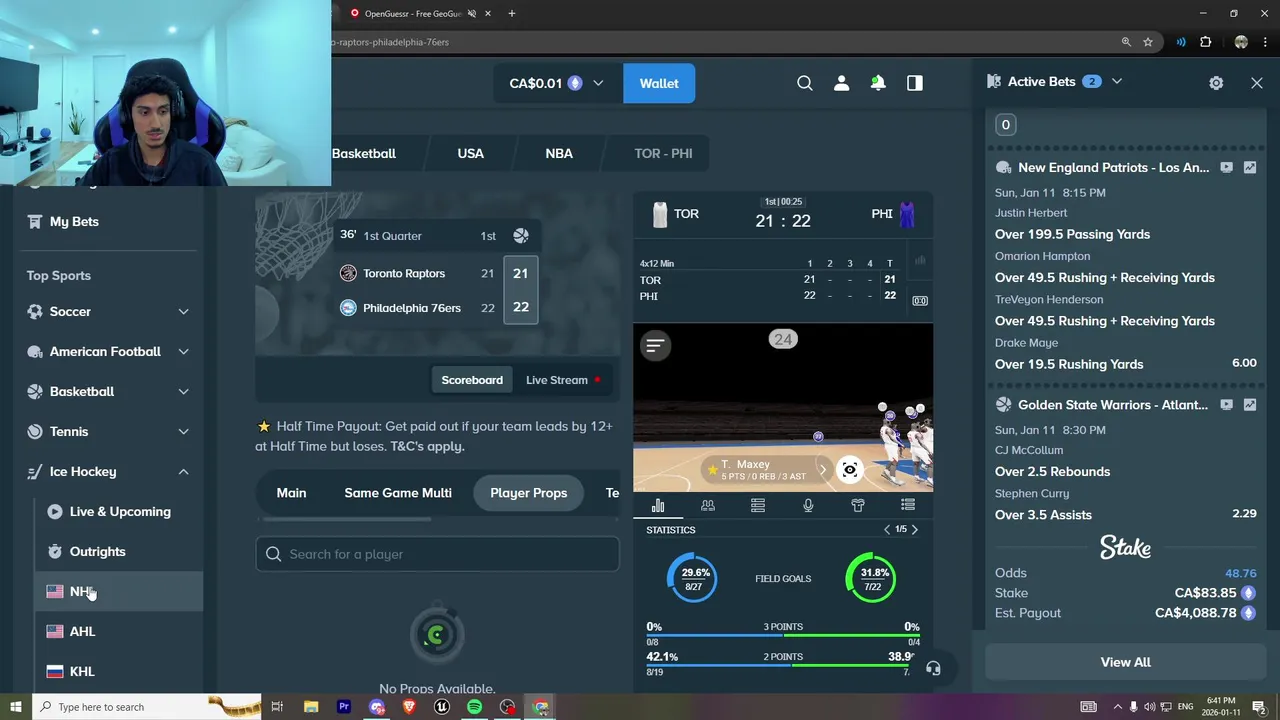Expand the Soccer sports menu
This screenshot has width=1280, height=720.
point(183,312)
